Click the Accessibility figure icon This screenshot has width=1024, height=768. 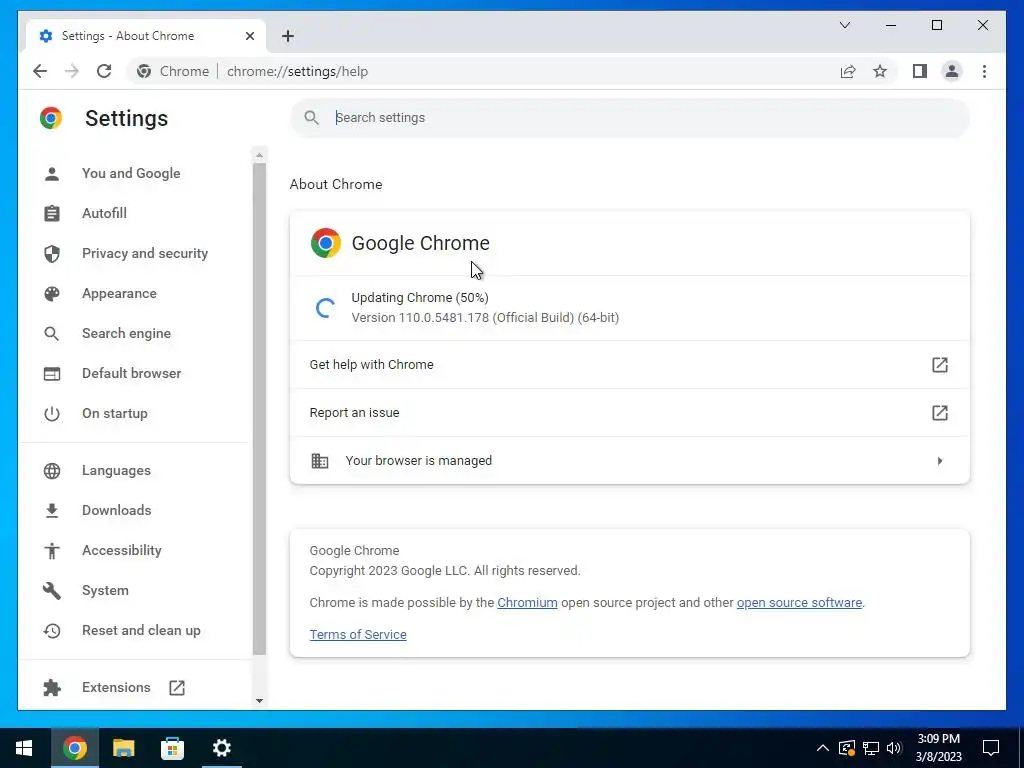point(52,551)
